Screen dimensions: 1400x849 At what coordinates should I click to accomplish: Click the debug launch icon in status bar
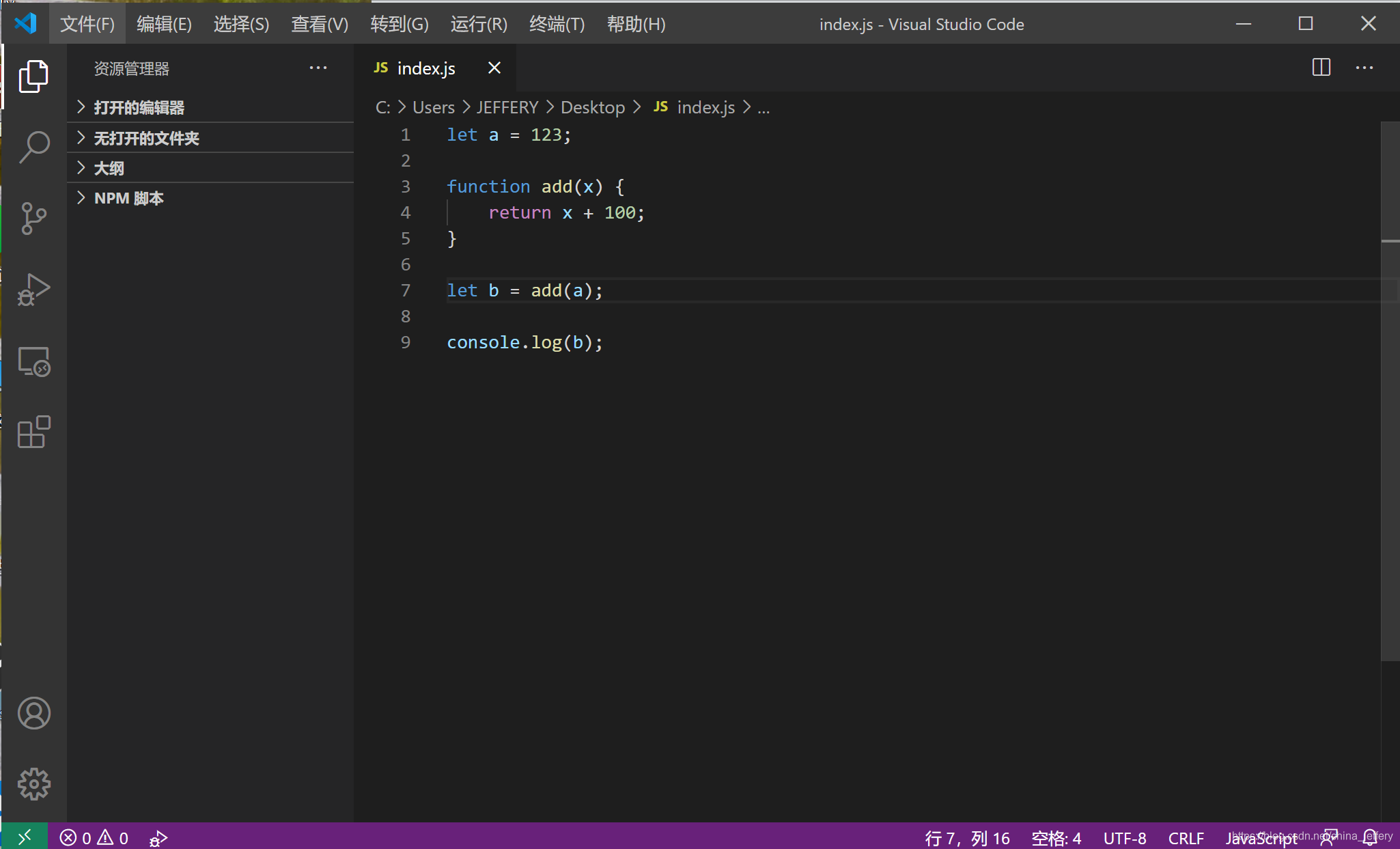pyautogui.click(x=158, y=838)
